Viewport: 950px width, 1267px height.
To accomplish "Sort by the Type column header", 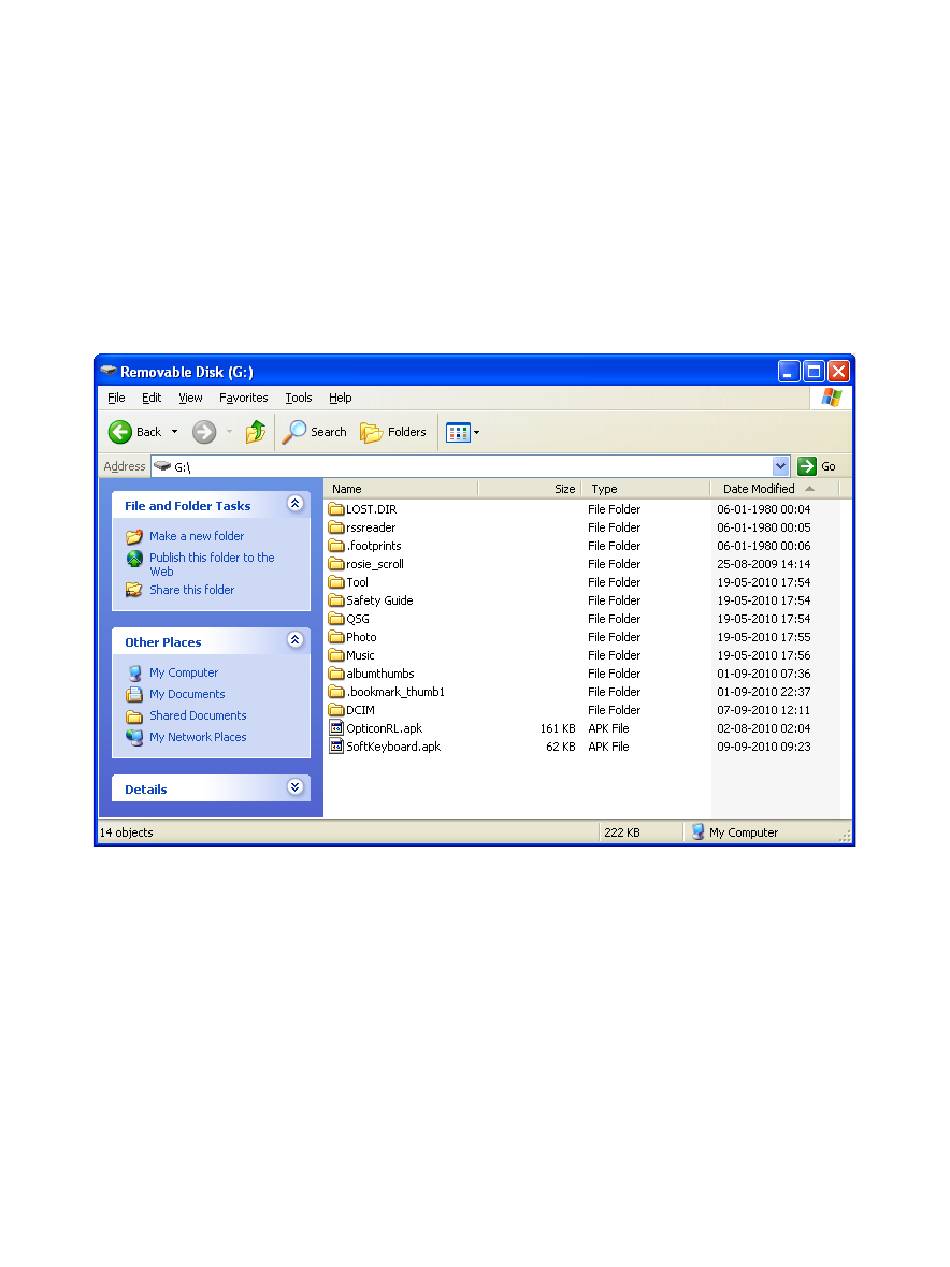I will (x=646, y=489).
